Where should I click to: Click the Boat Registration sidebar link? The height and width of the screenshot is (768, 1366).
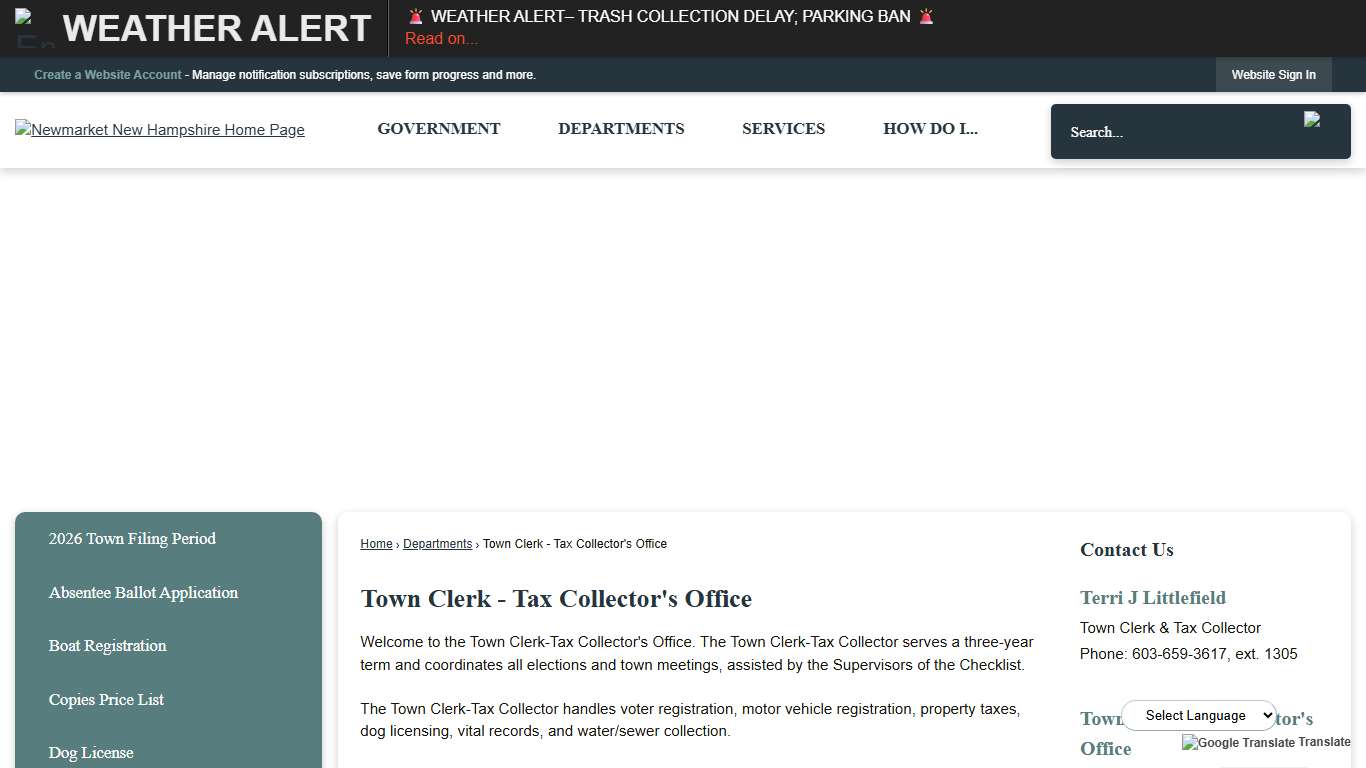107,645
